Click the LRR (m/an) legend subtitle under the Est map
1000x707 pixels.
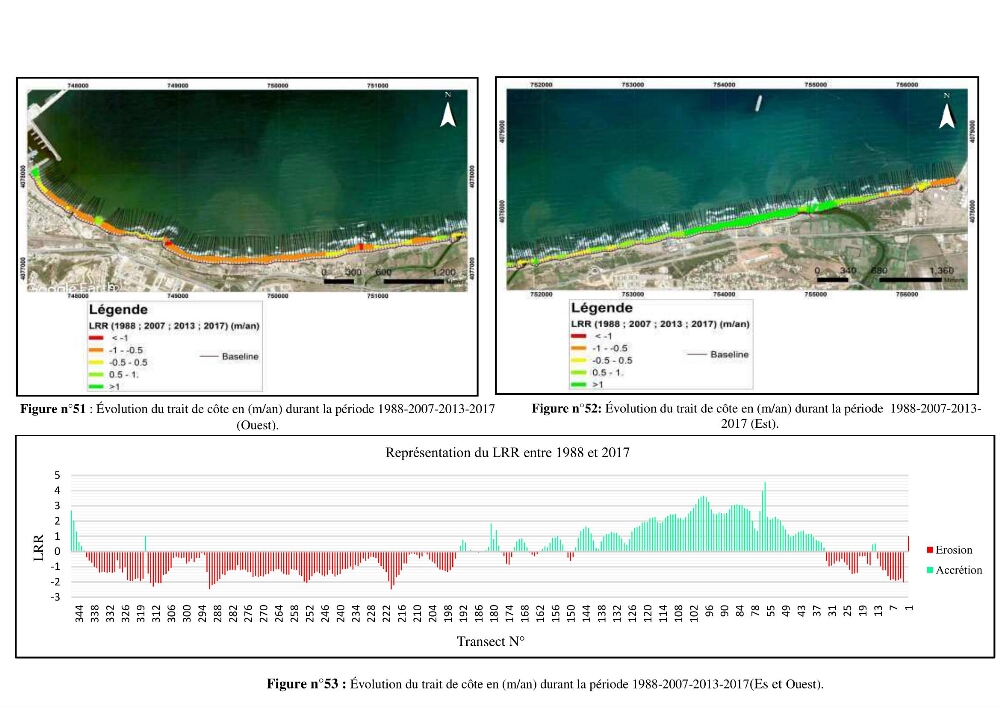pos(660,324)
